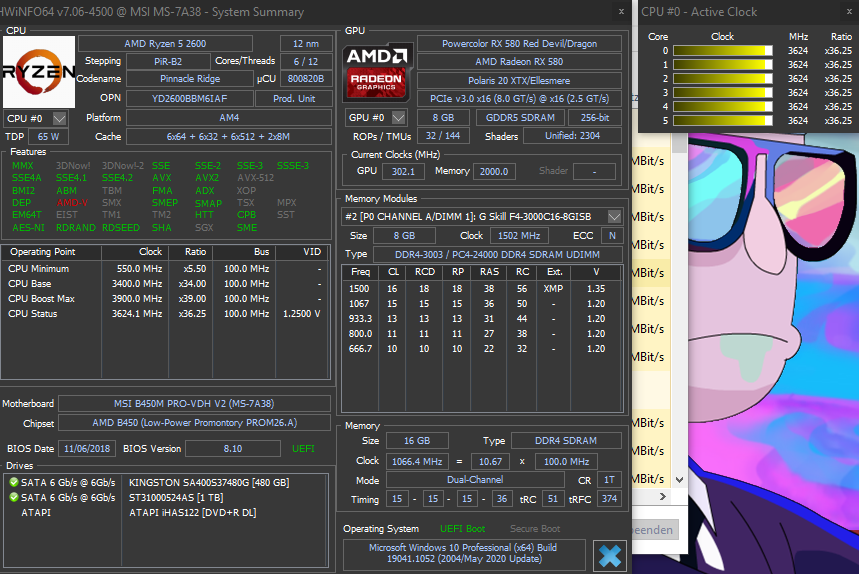Click the PCIe v3.0 x16 link field

click(519, 99)
